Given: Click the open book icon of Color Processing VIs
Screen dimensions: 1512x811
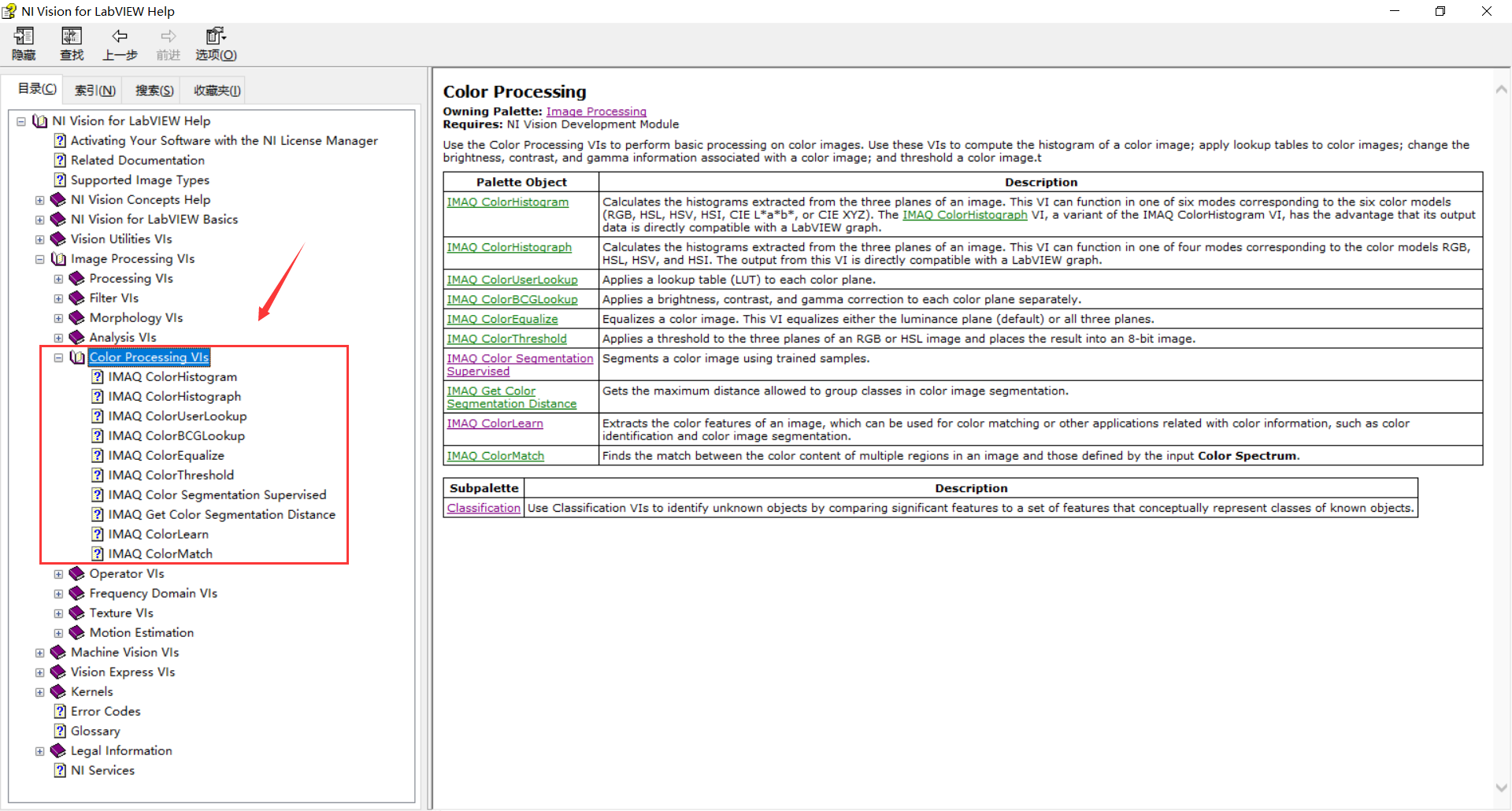Looking at the screenshot, I should (x=77, y=357).
